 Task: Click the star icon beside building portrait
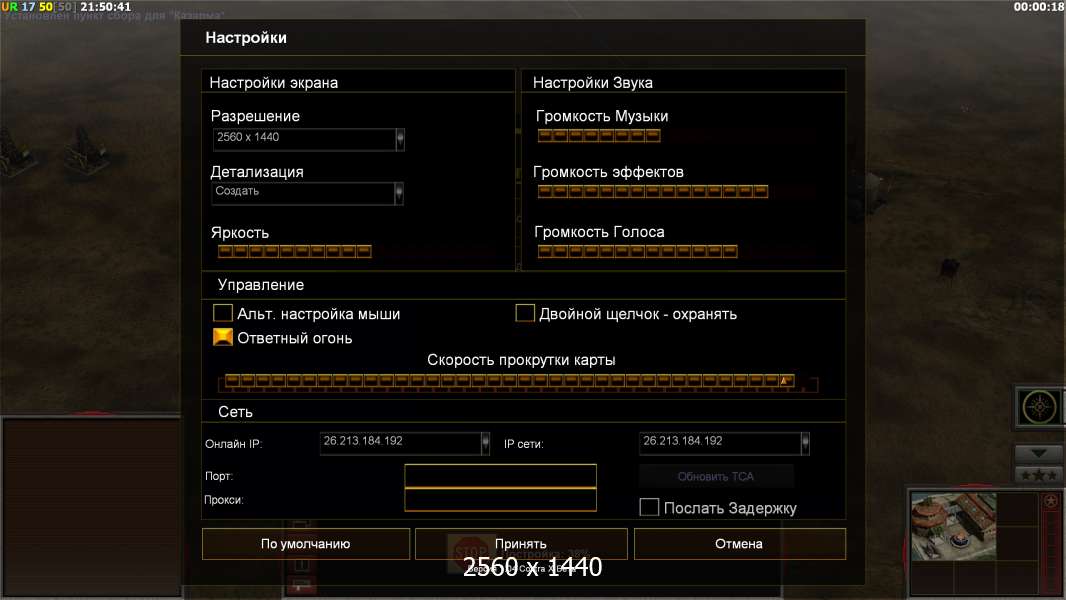[1050, 501]
